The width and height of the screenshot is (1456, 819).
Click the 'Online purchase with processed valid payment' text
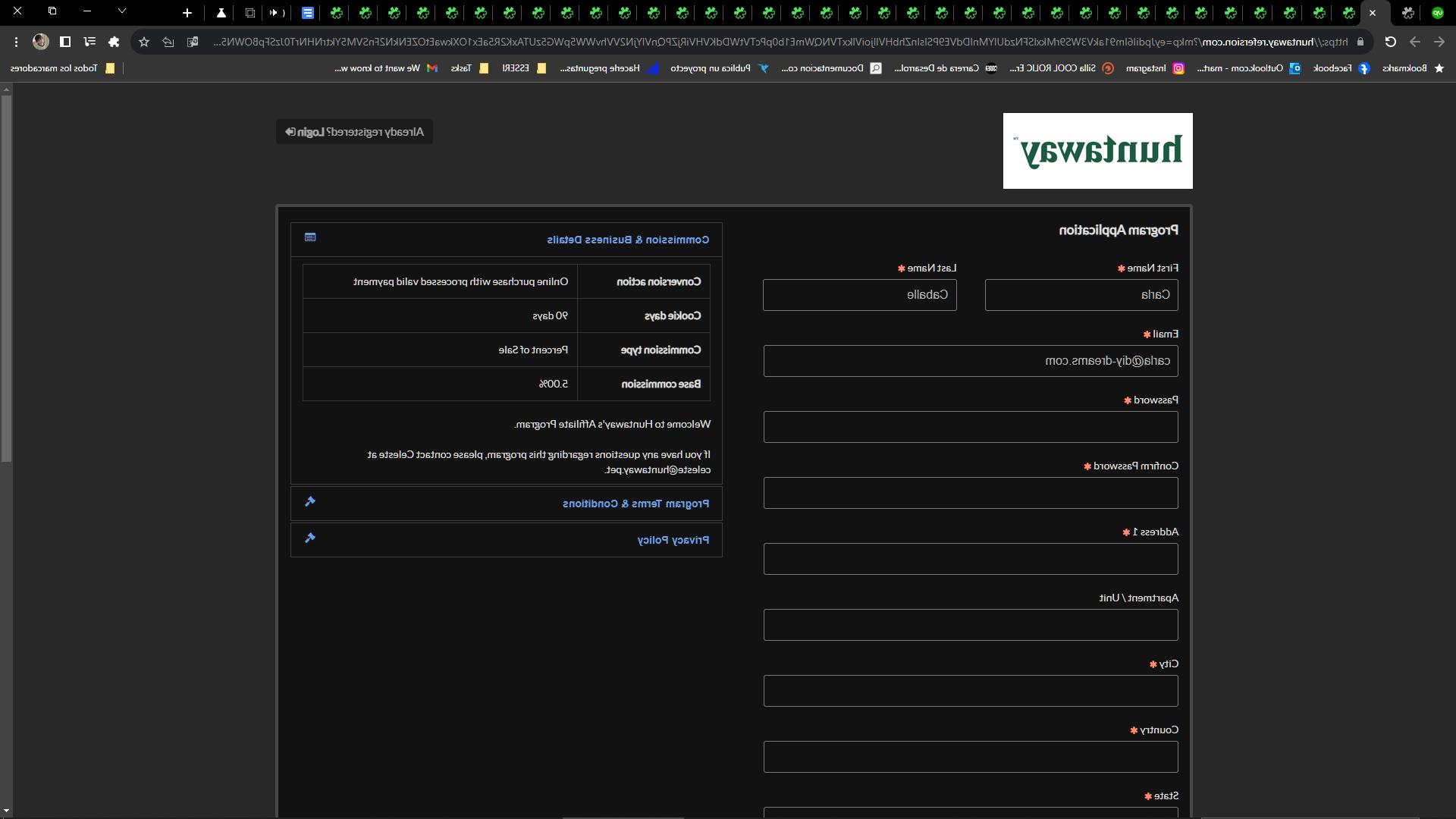click(460, 281)
